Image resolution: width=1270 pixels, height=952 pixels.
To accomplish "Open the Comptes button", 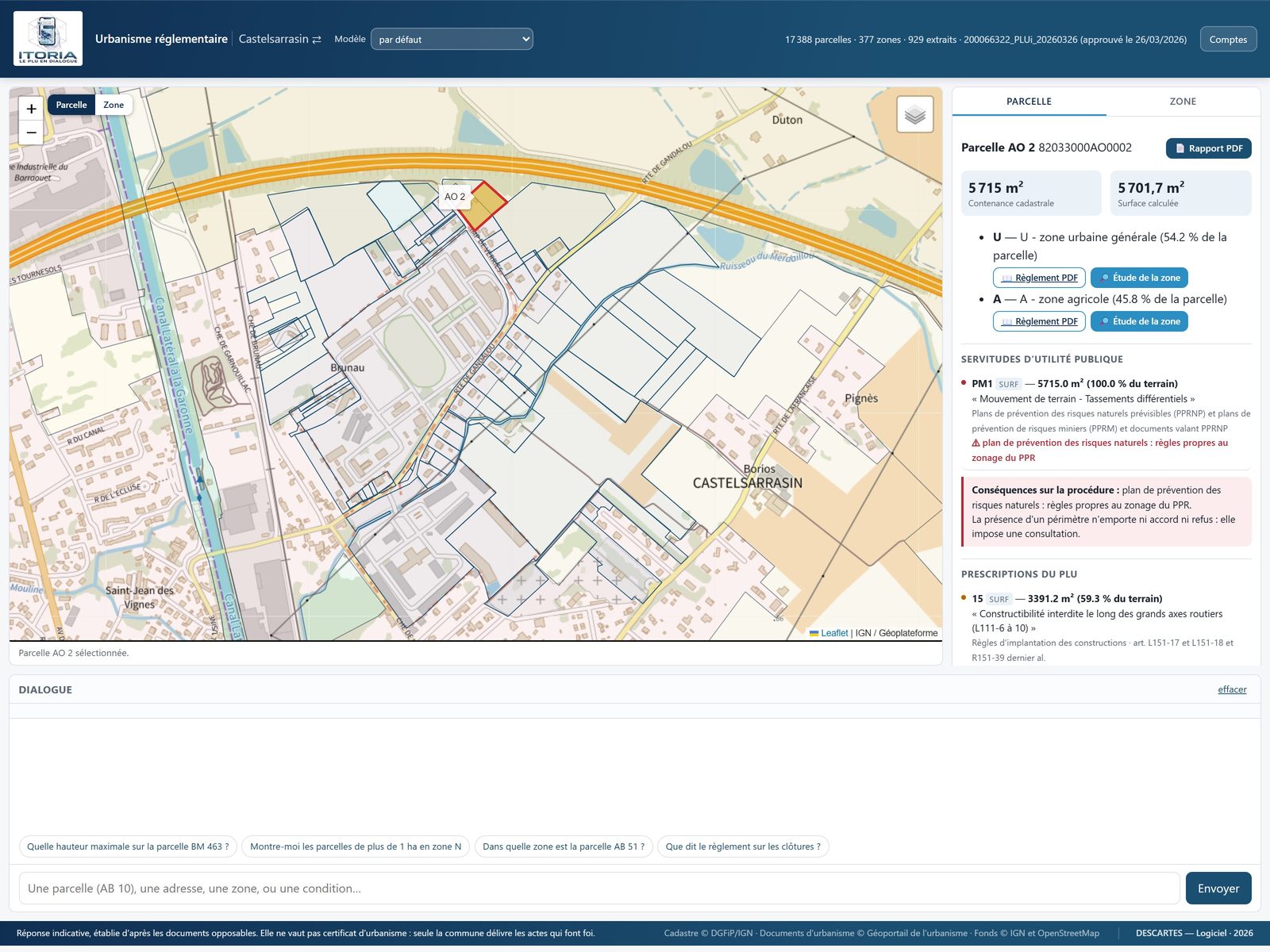I will [x=1228, y=39].
